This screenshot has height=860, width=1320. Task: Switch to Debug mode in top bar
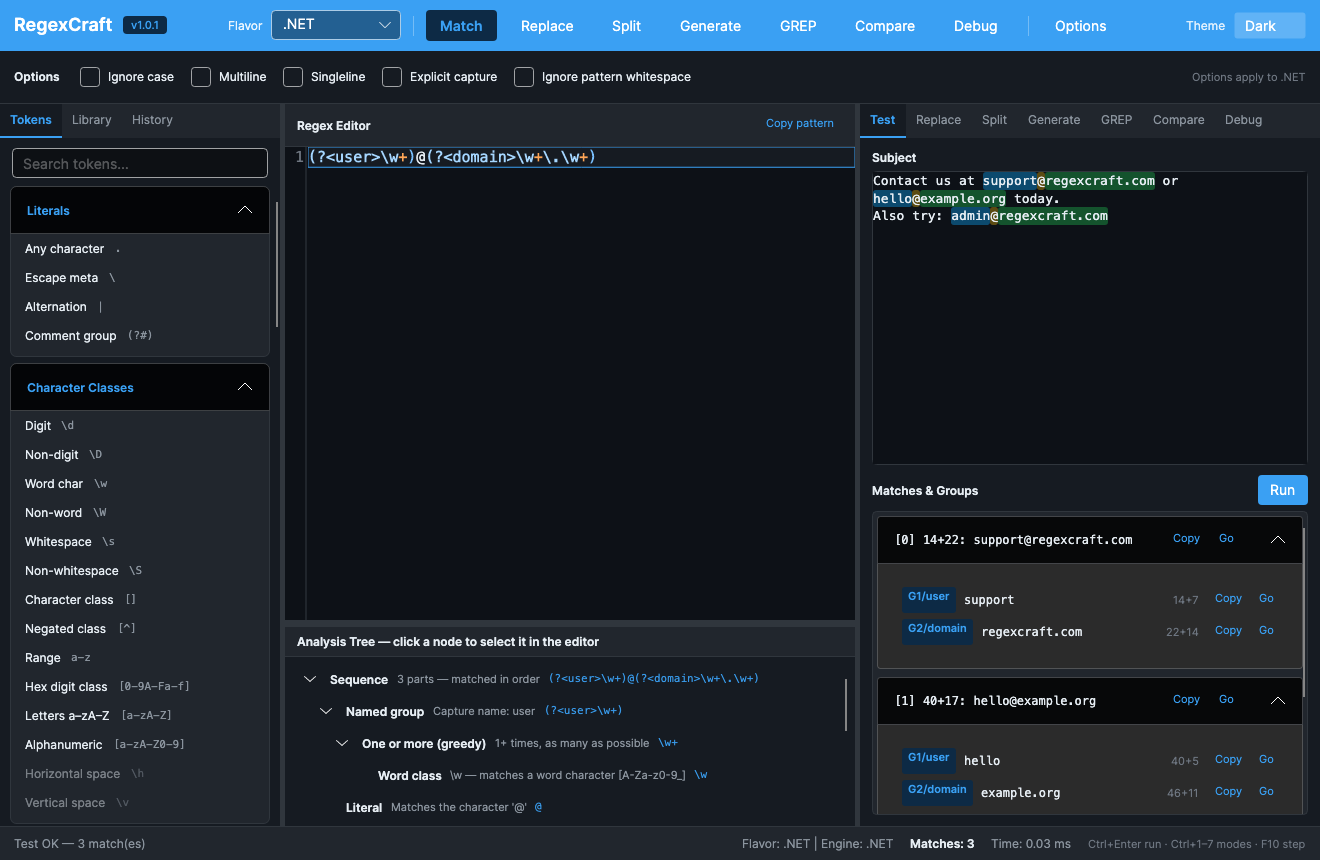point(975,26)
